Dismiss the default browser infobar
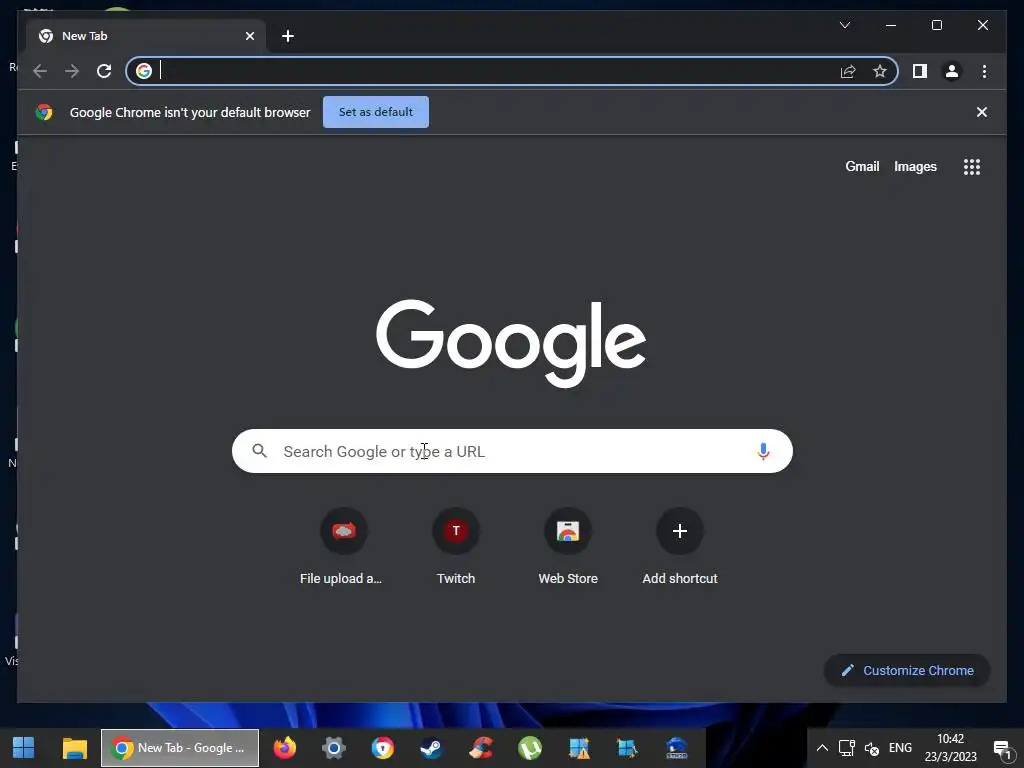Viewport: 1024px width, 768px height. pos(981,112)
